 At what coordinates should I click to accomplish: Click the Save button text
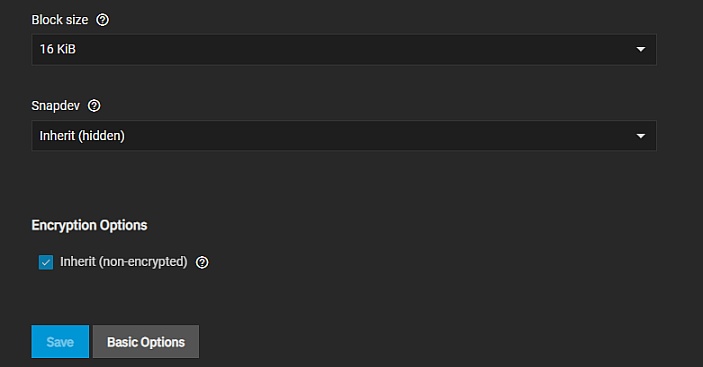60,342
